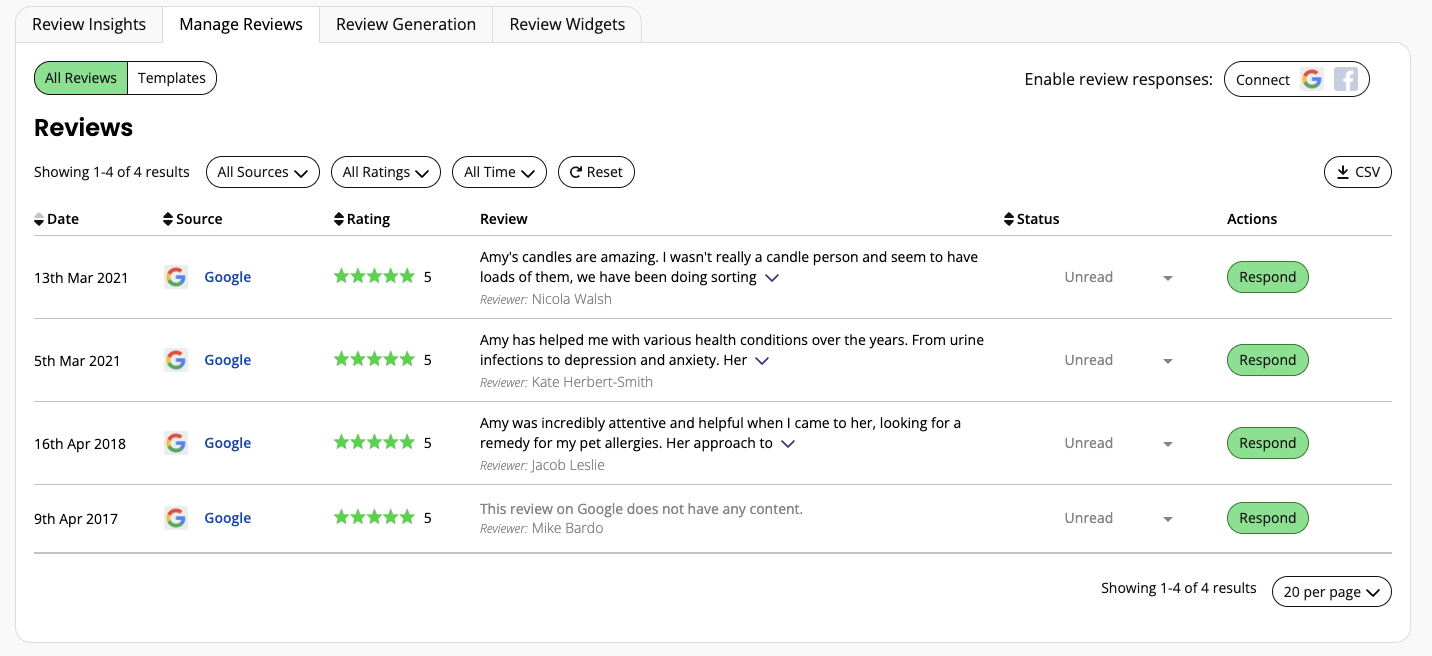Expand Nicola Walsh's full review text

772,278
